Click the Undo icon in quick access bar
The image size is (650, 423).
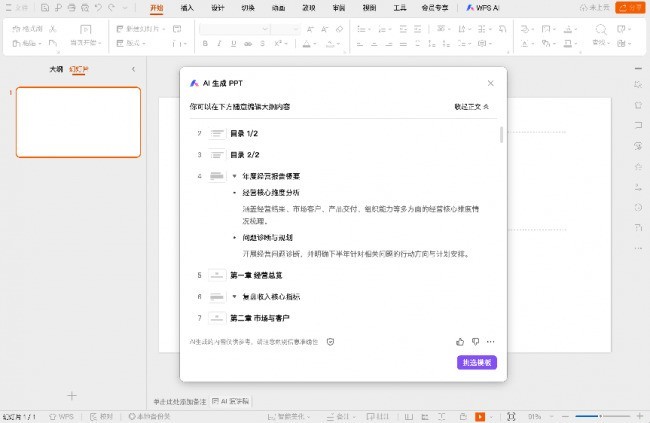[98, 7]
